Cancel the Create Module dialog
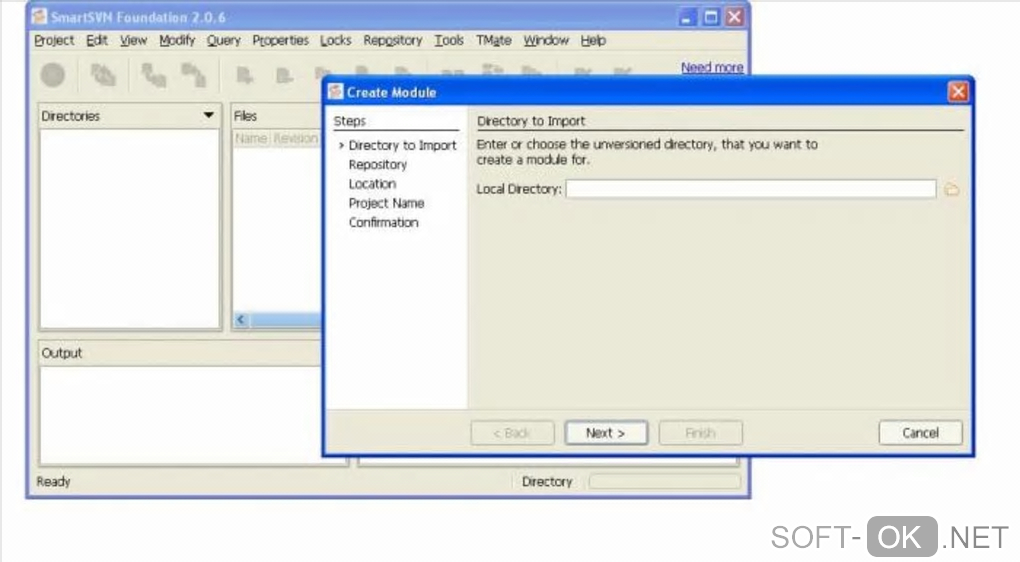The height and width of the screenshot is (562, 1020). point(920,433)
